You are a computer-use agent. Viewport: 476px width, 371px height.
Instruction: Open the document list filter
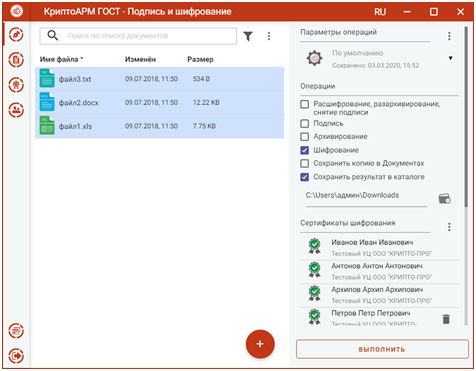coord(248,36)
